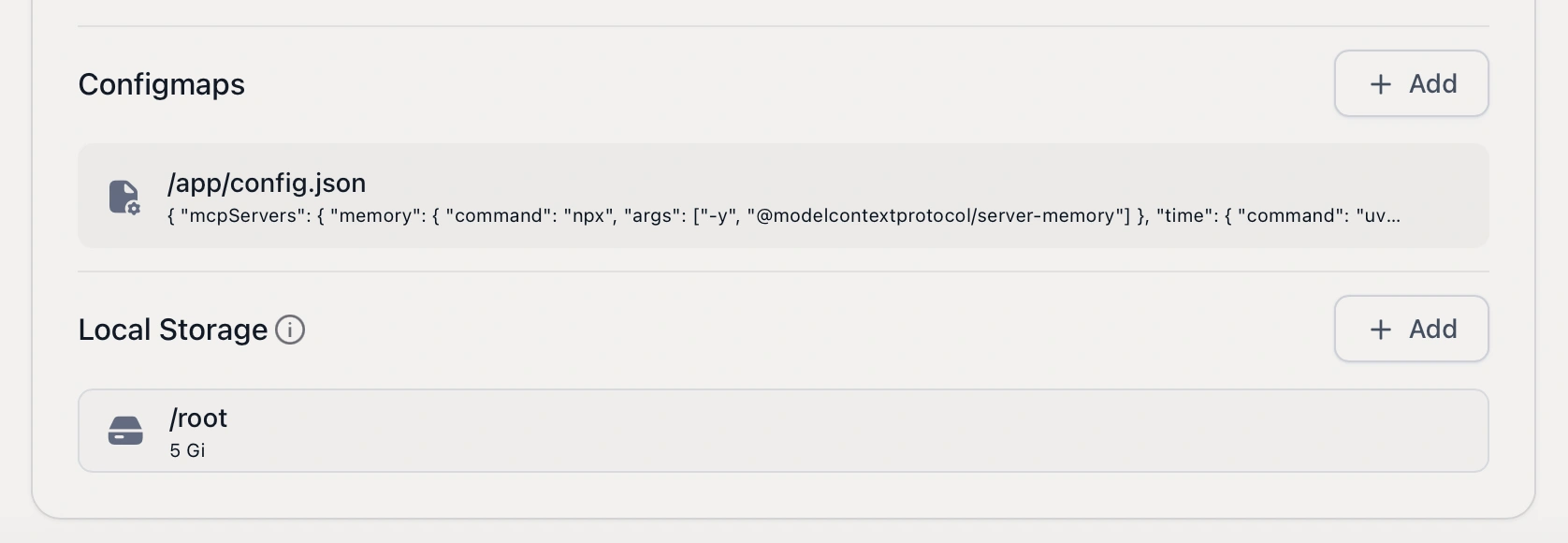This screenshot has height=543, width=1568.
Task: Click the Add button for Local Storage
Action: [x=1411, y=330]
